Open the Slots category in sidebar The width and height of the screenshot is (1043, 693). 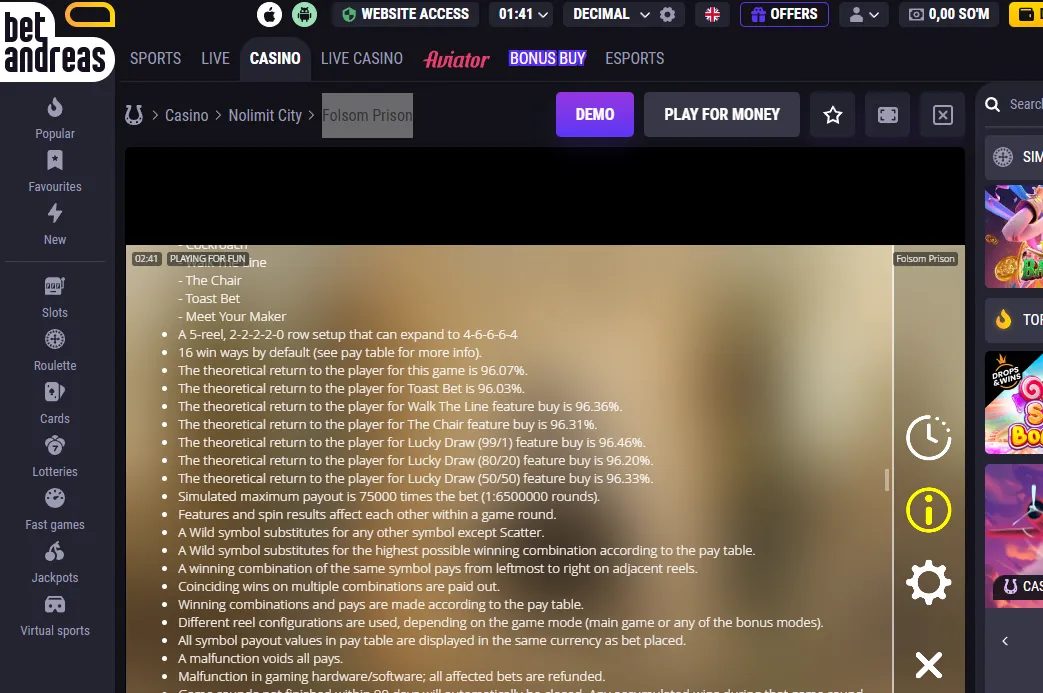point(55,298)
